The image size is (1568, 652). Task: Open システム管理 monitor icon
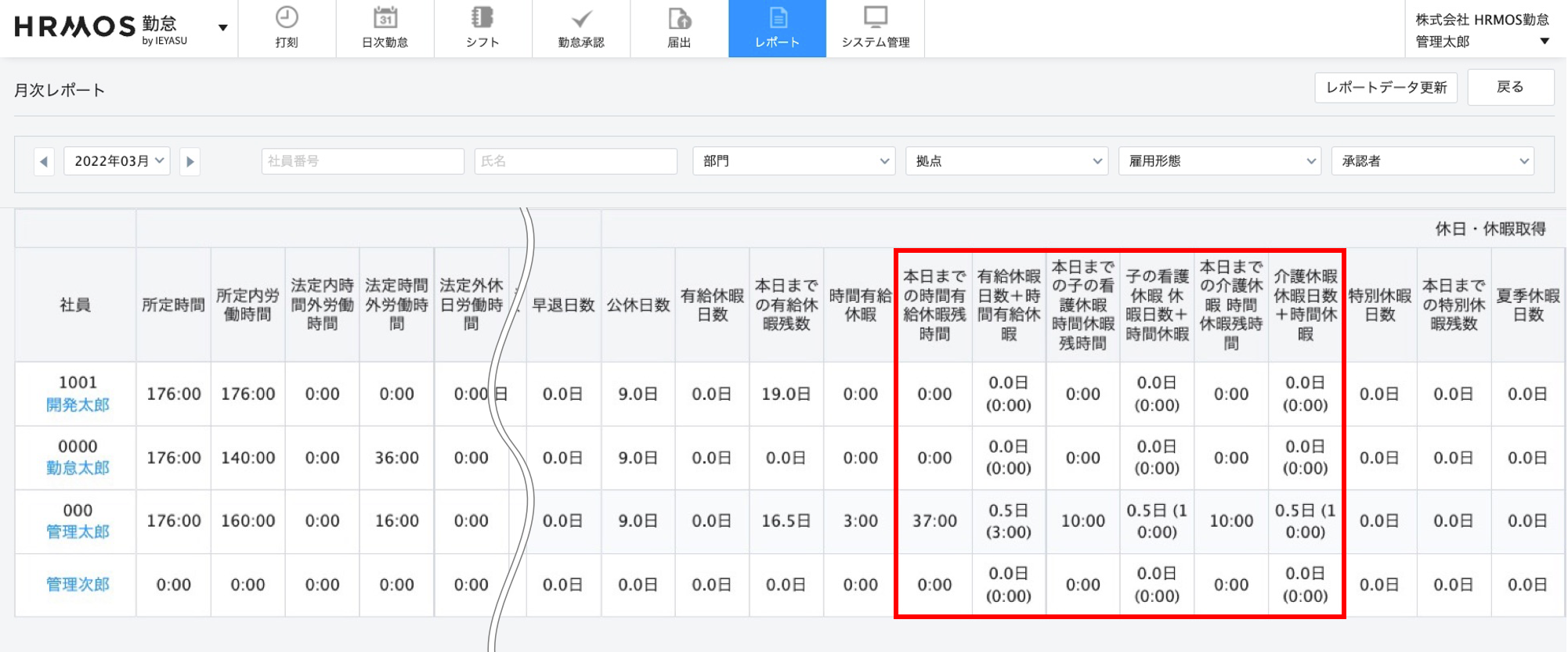point(875,18)
